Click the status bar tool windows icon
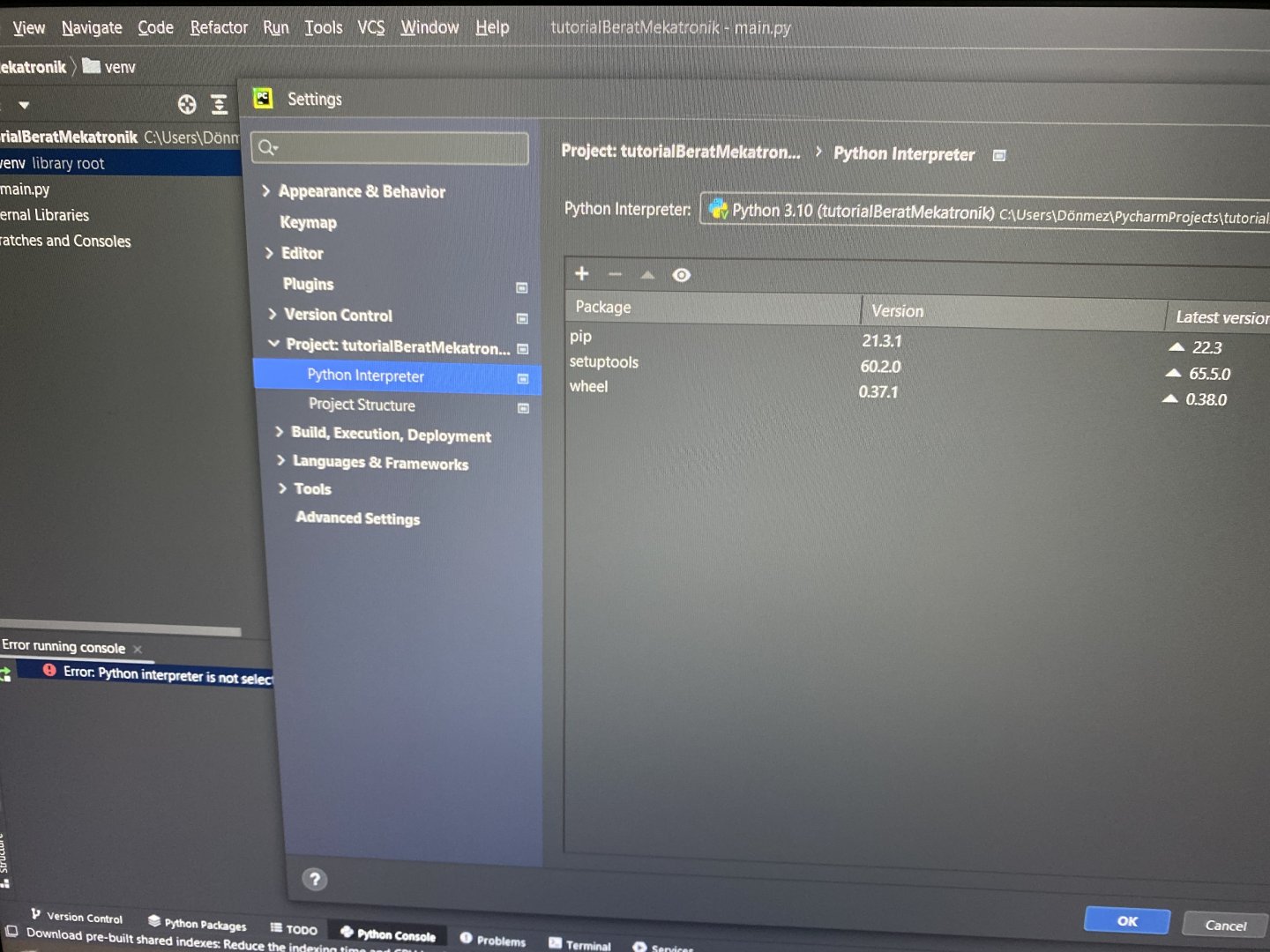 11,930
